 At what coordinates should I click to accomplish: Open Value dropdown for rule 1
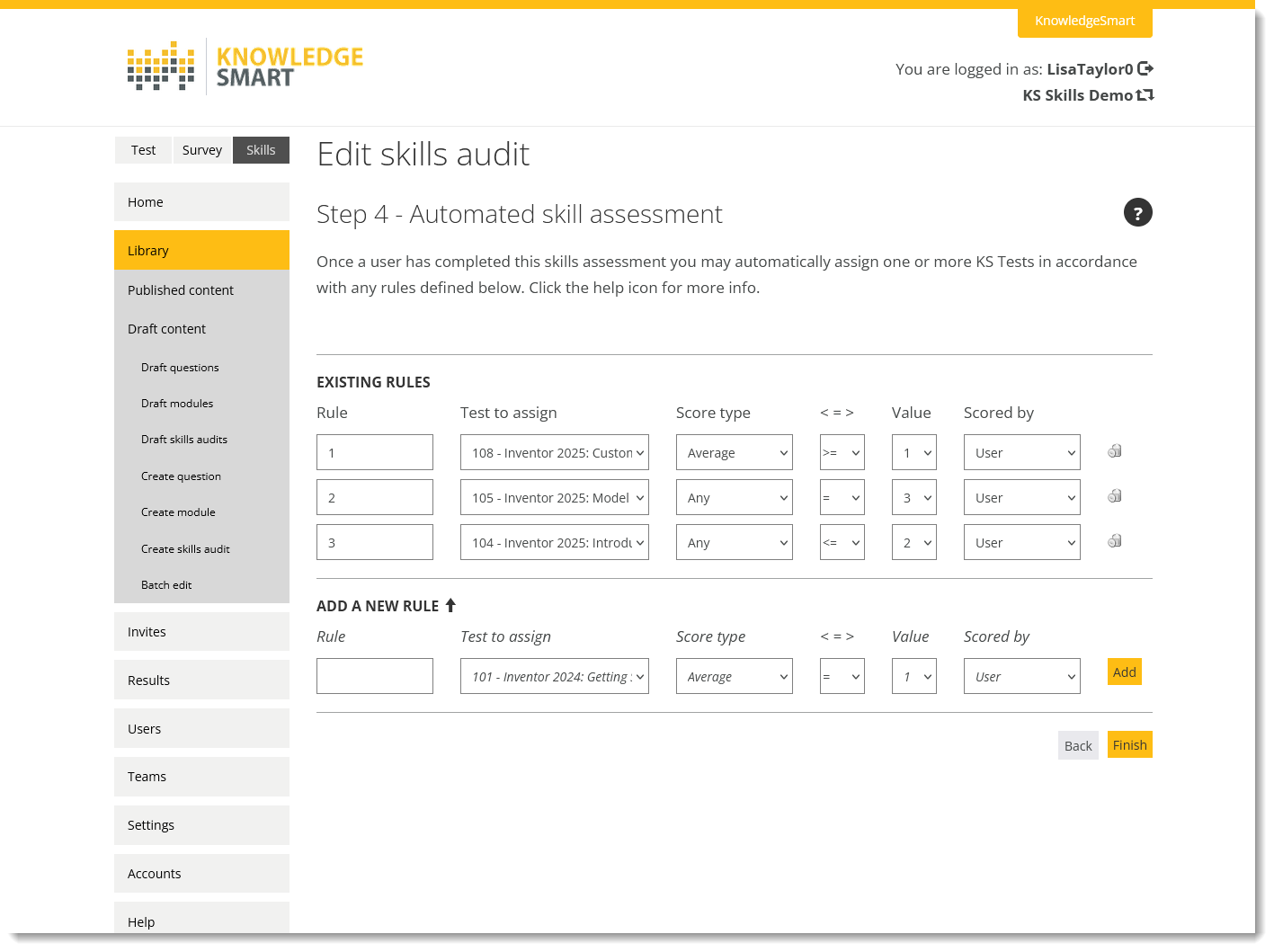914,452
